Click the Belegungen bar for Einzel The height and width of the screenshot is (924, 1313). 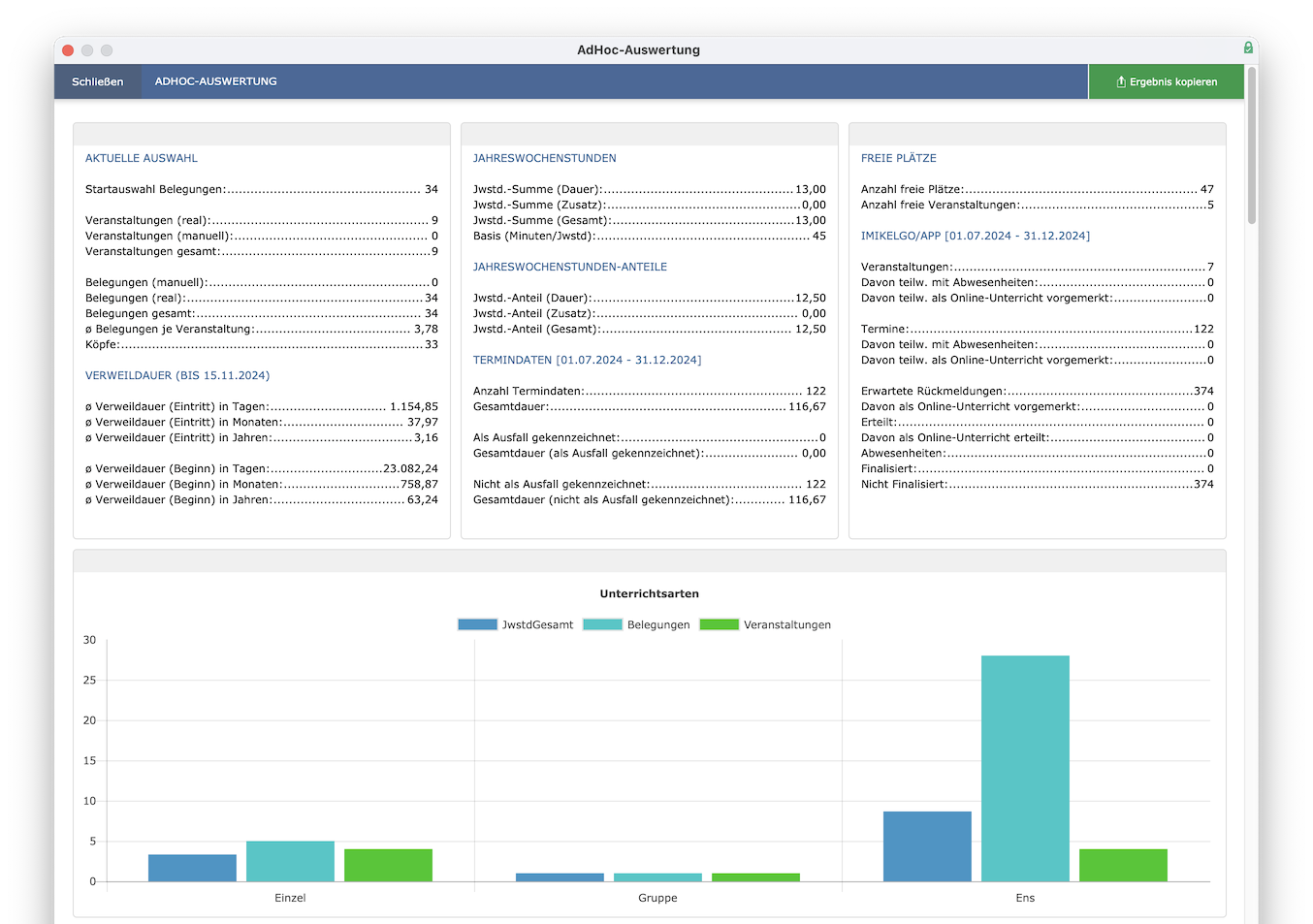coord(290,861)
